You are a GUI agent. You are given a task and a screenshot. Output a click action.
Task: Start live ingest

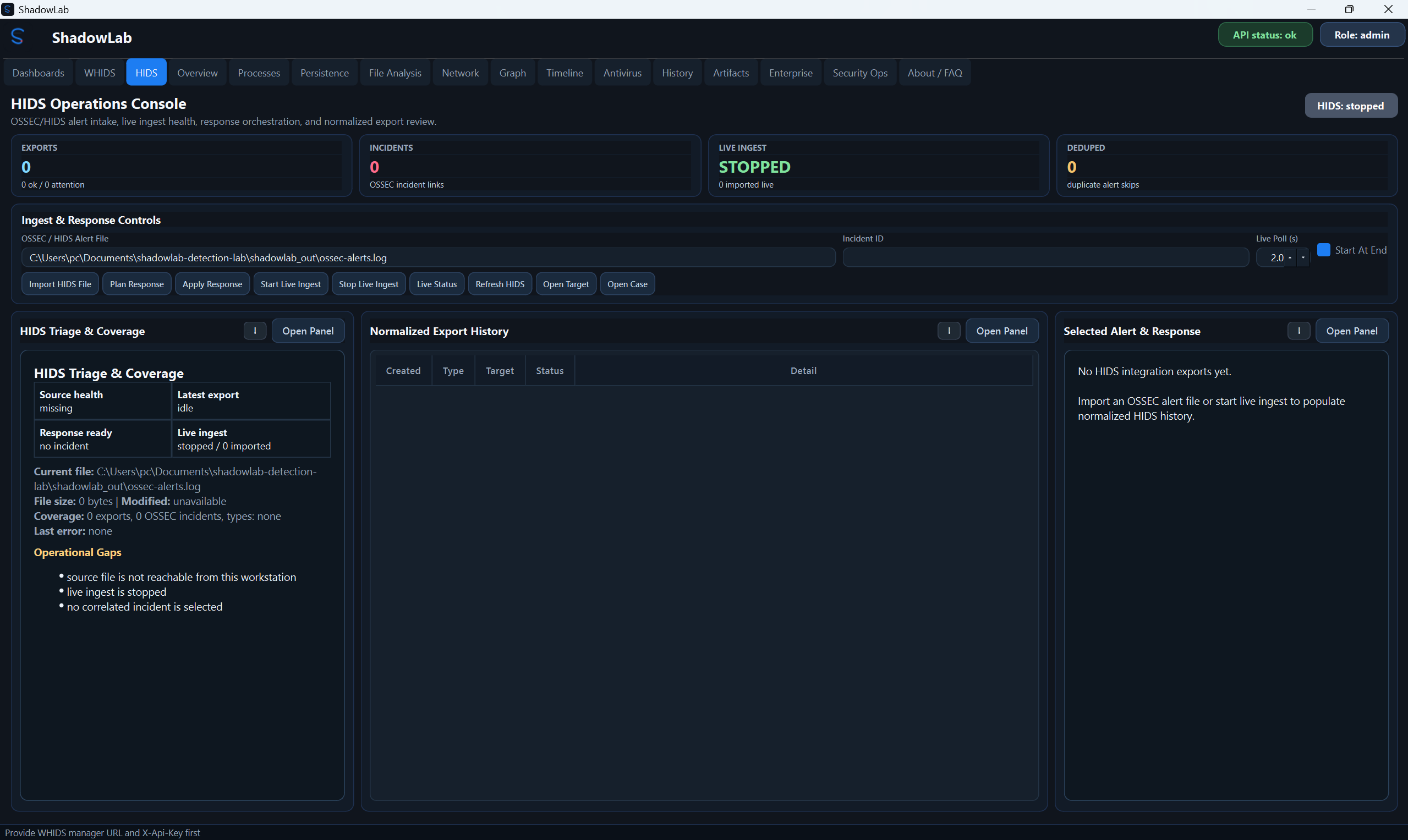click(x=291, y=284)
